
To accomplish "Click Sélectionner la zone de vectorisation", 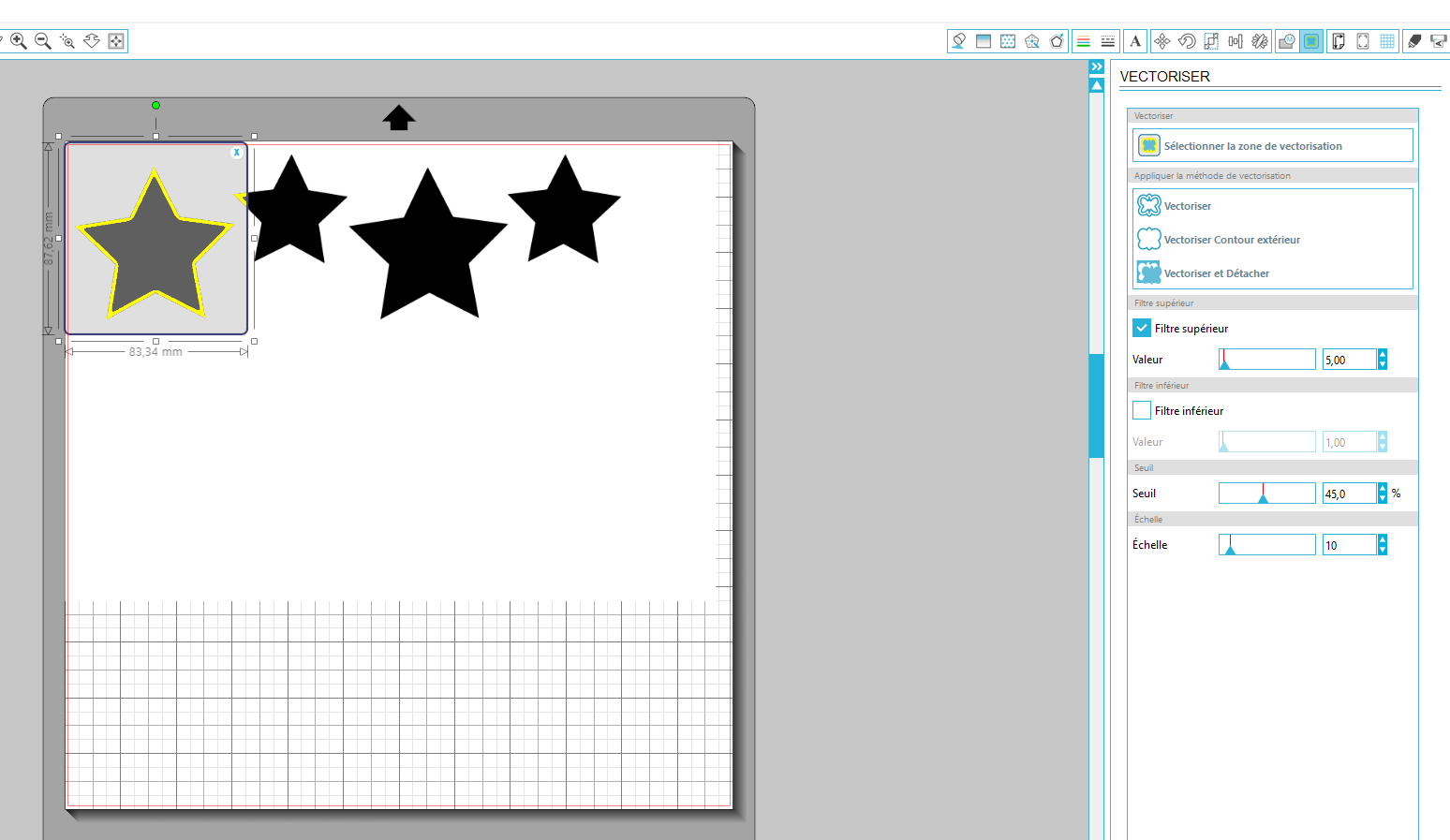I will 1252,146.
